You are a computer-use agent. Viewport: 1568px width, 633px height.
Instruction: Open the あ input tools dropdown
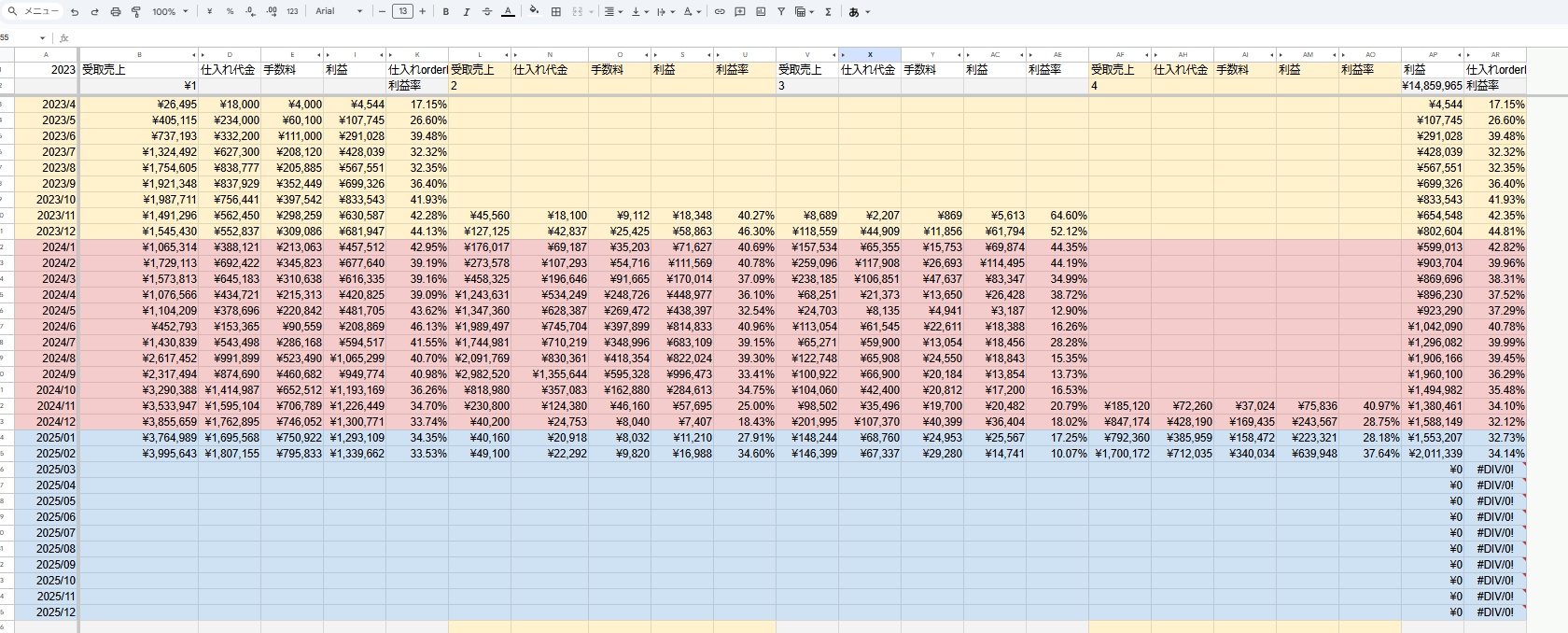(859, 11)
